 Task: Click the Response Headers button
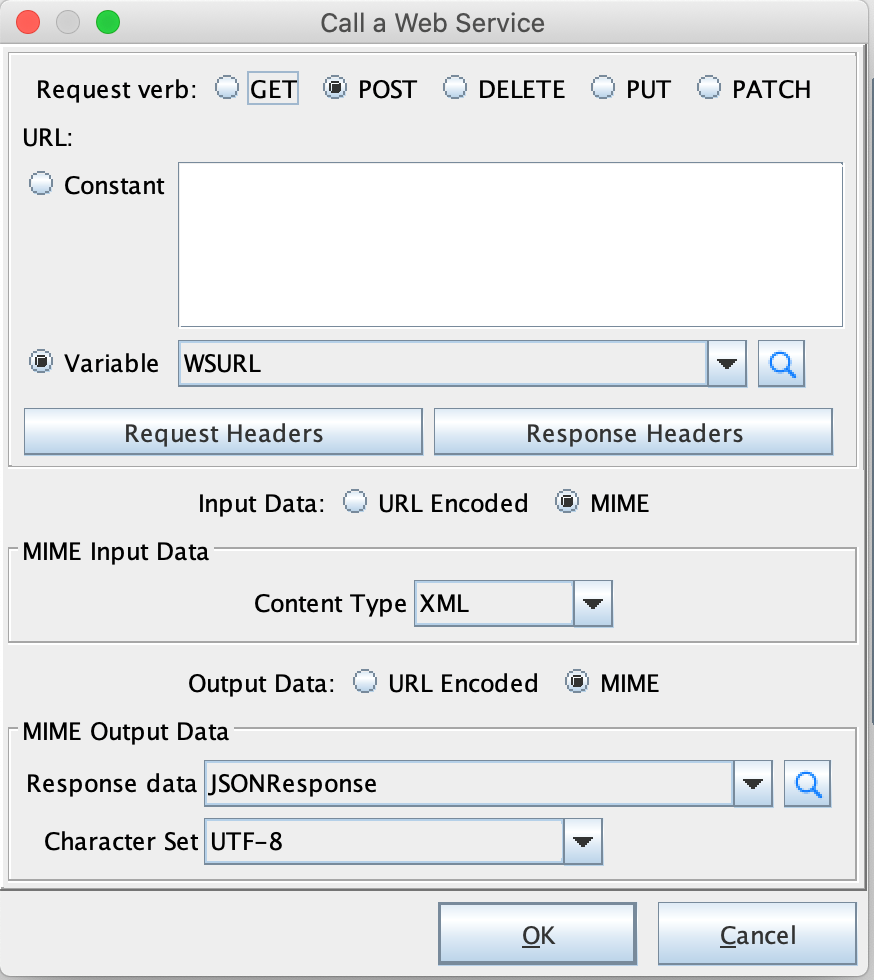[x=634, y=432]
